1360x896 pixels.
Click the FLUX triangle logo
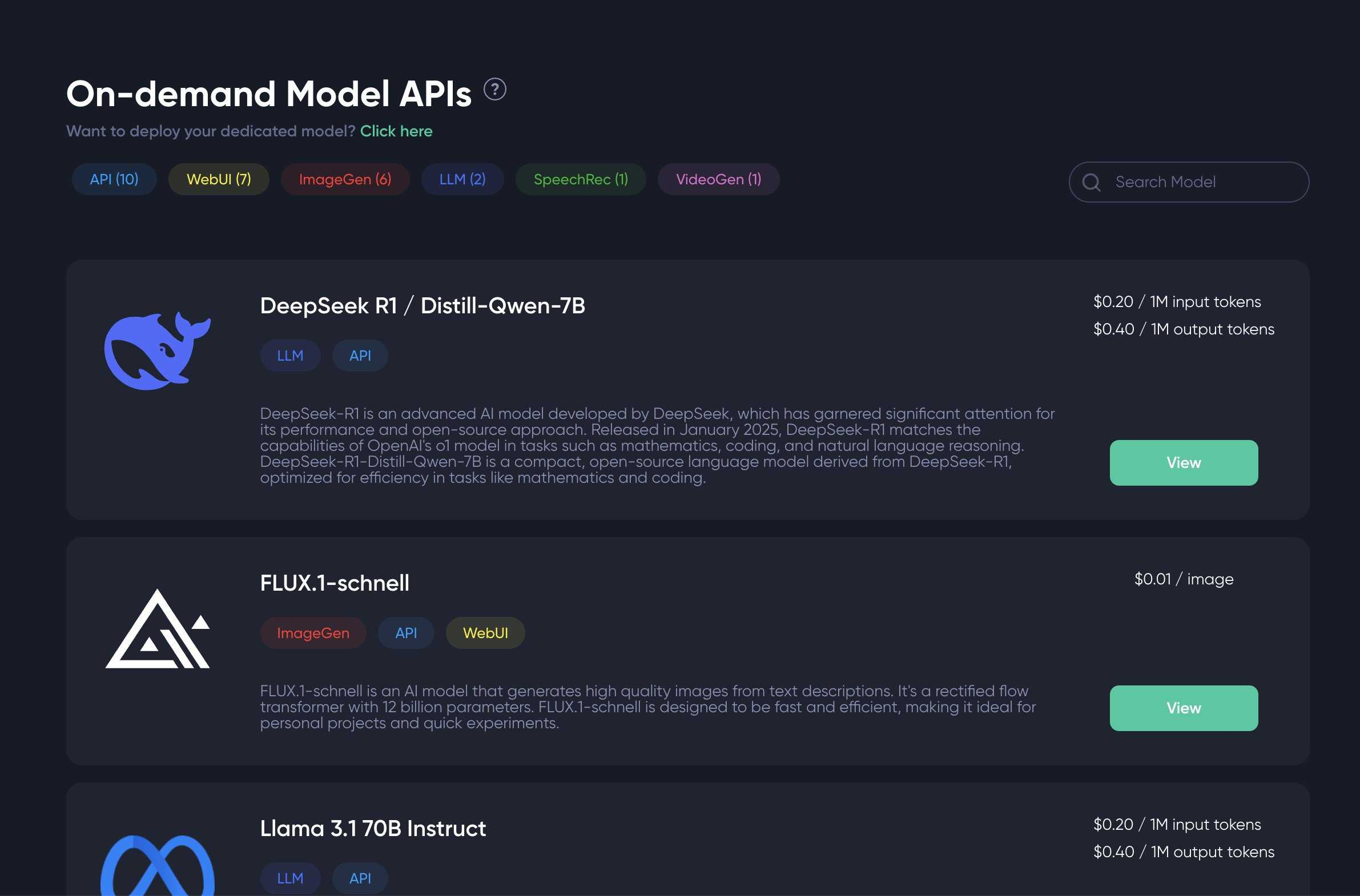coord(158,628)
